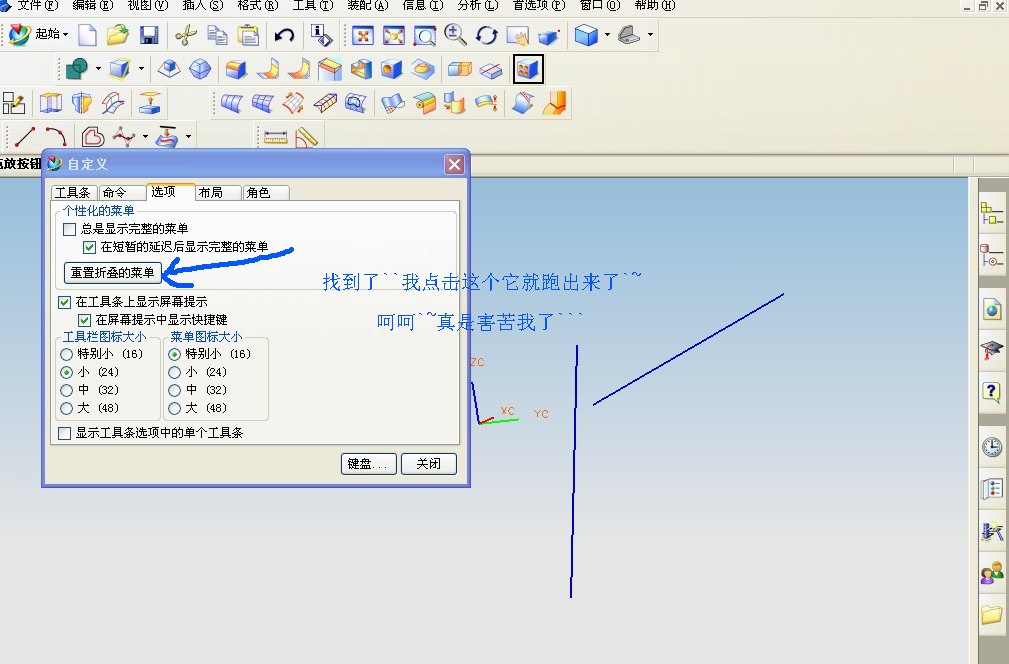Enable 显示工具条选项中的单个工具条 checkbox
Viewport: 1009px width, 664px height.
click(x=64, y=433)
